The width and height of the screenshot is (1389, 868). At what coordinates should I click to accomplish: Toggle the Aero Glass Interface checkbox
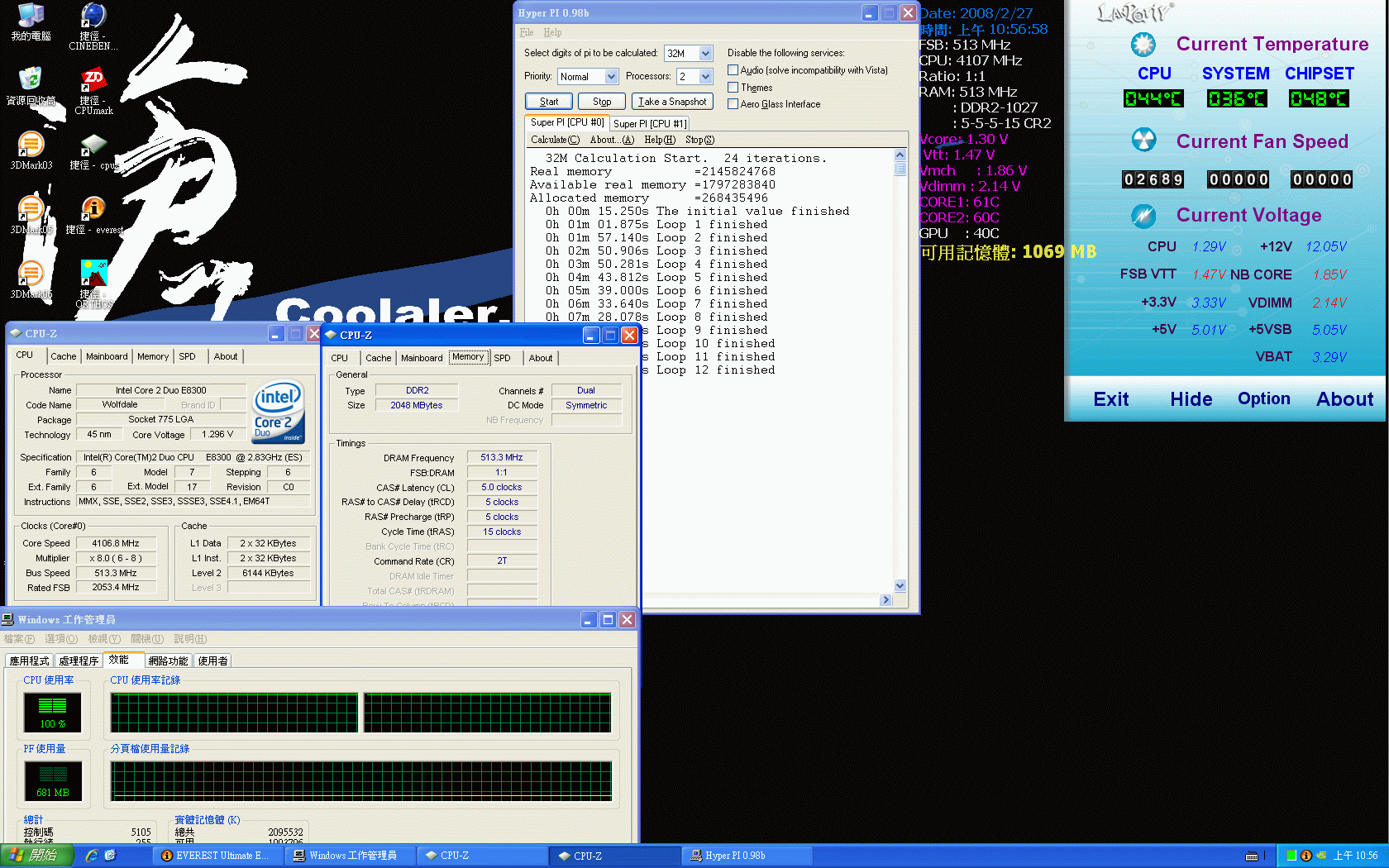pyautogui.click(x=733, y=103)
